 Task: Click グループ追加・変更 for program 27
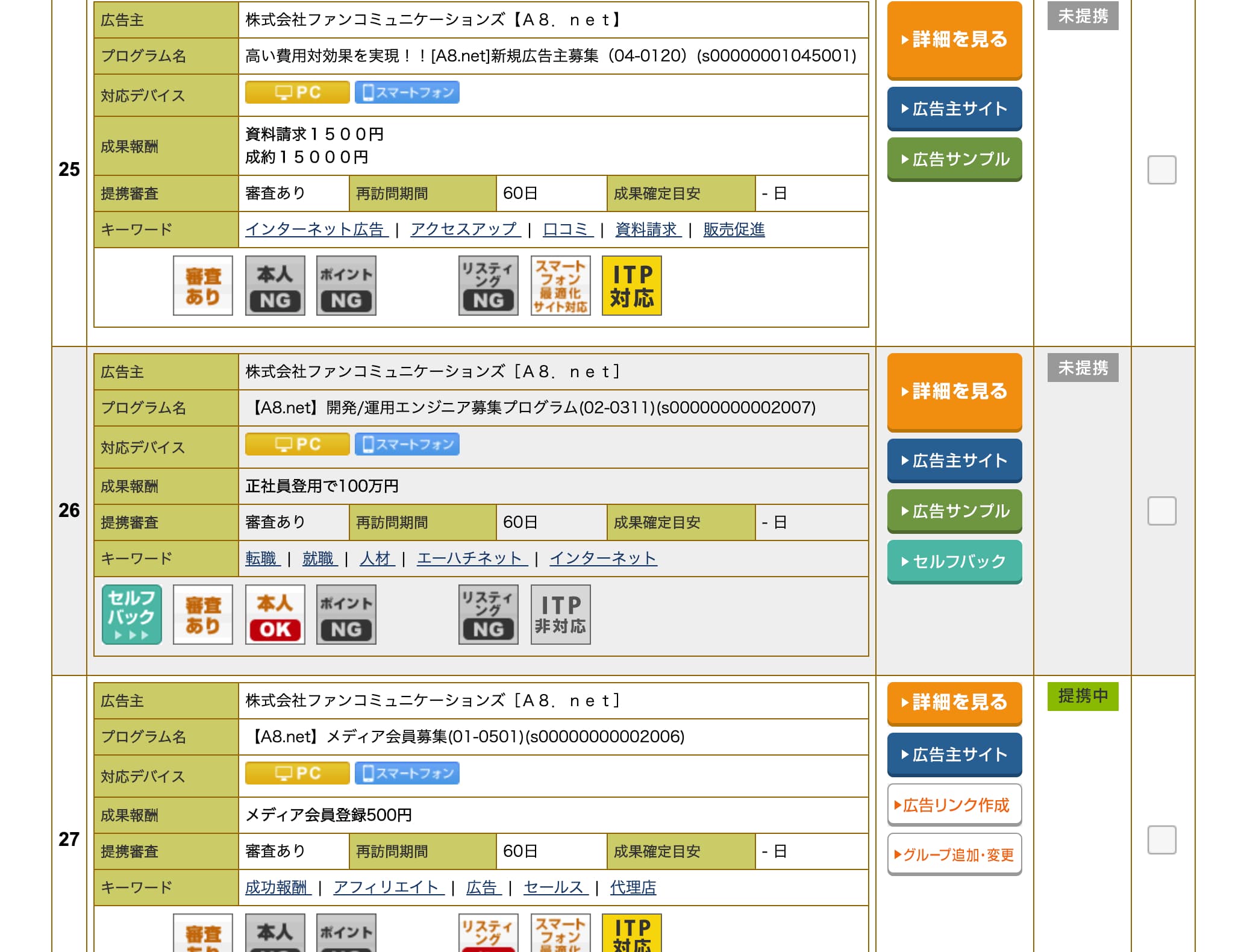point(955,854)
